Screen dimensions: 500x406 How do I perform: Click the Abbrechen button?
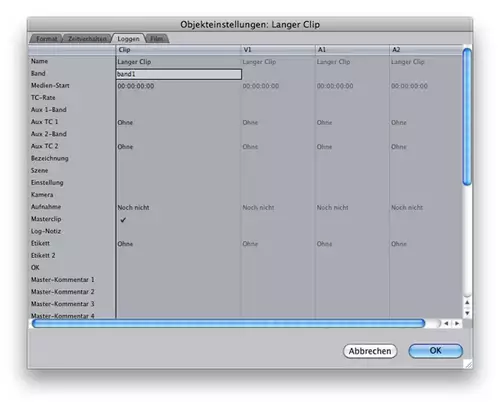[370, 351]
